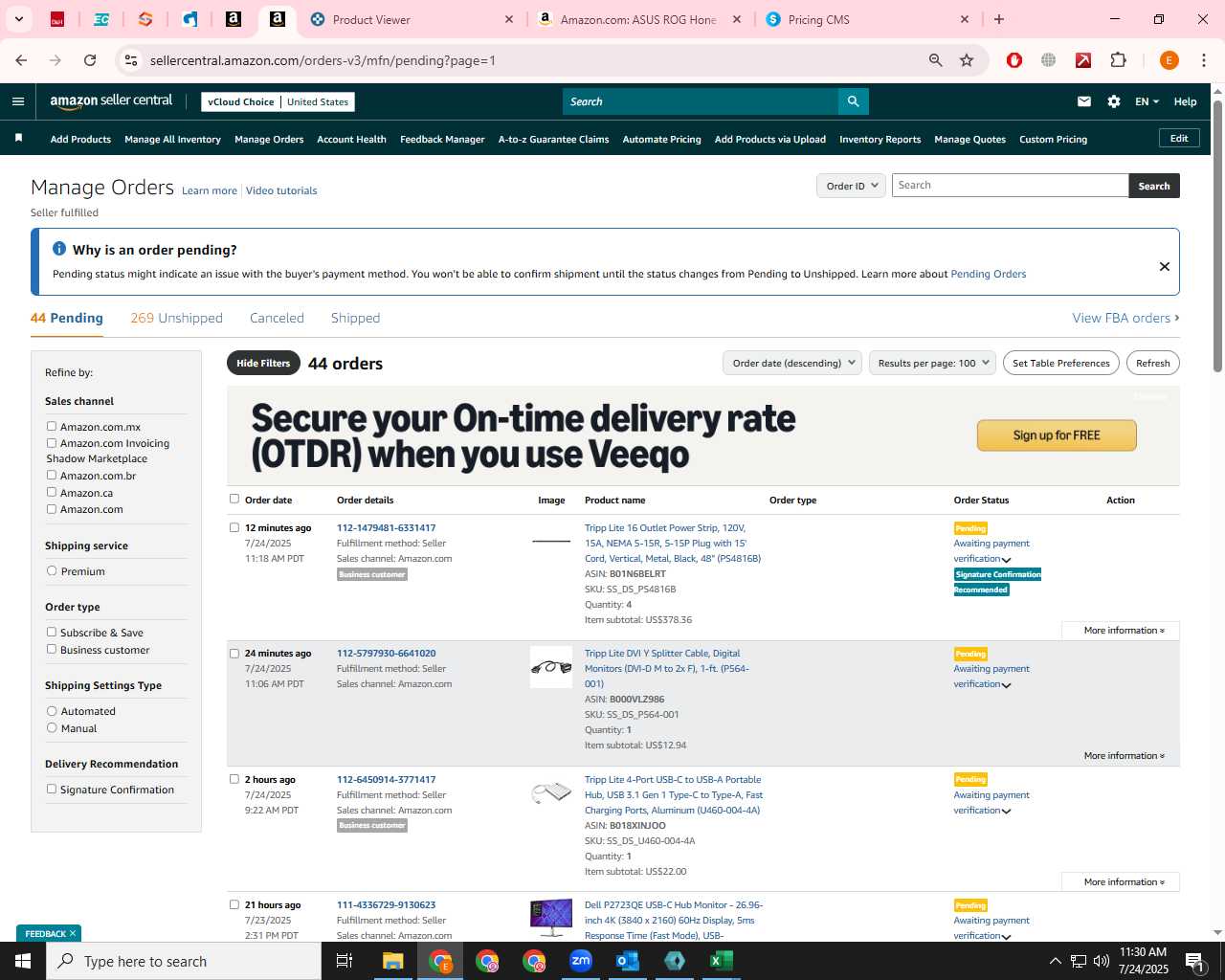
Task: Switch to the Canceled orders tab
Action: tap(277, 318)
